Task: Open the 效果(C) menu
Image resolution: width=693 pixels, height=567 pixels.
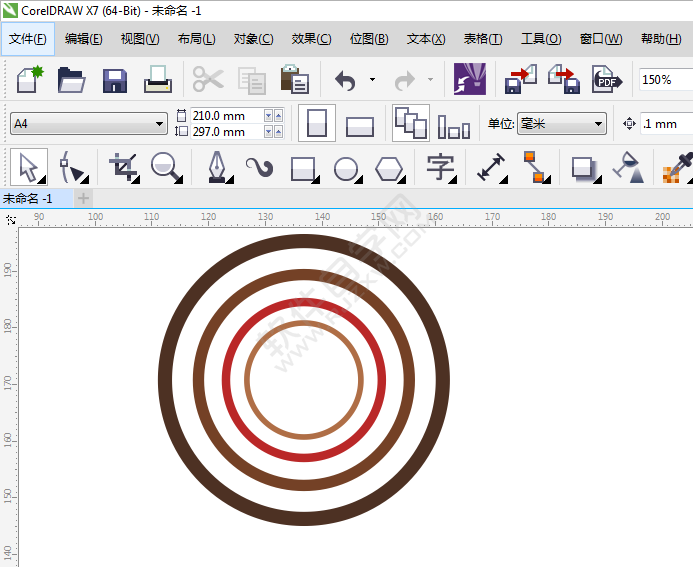Action: [311, 39]
